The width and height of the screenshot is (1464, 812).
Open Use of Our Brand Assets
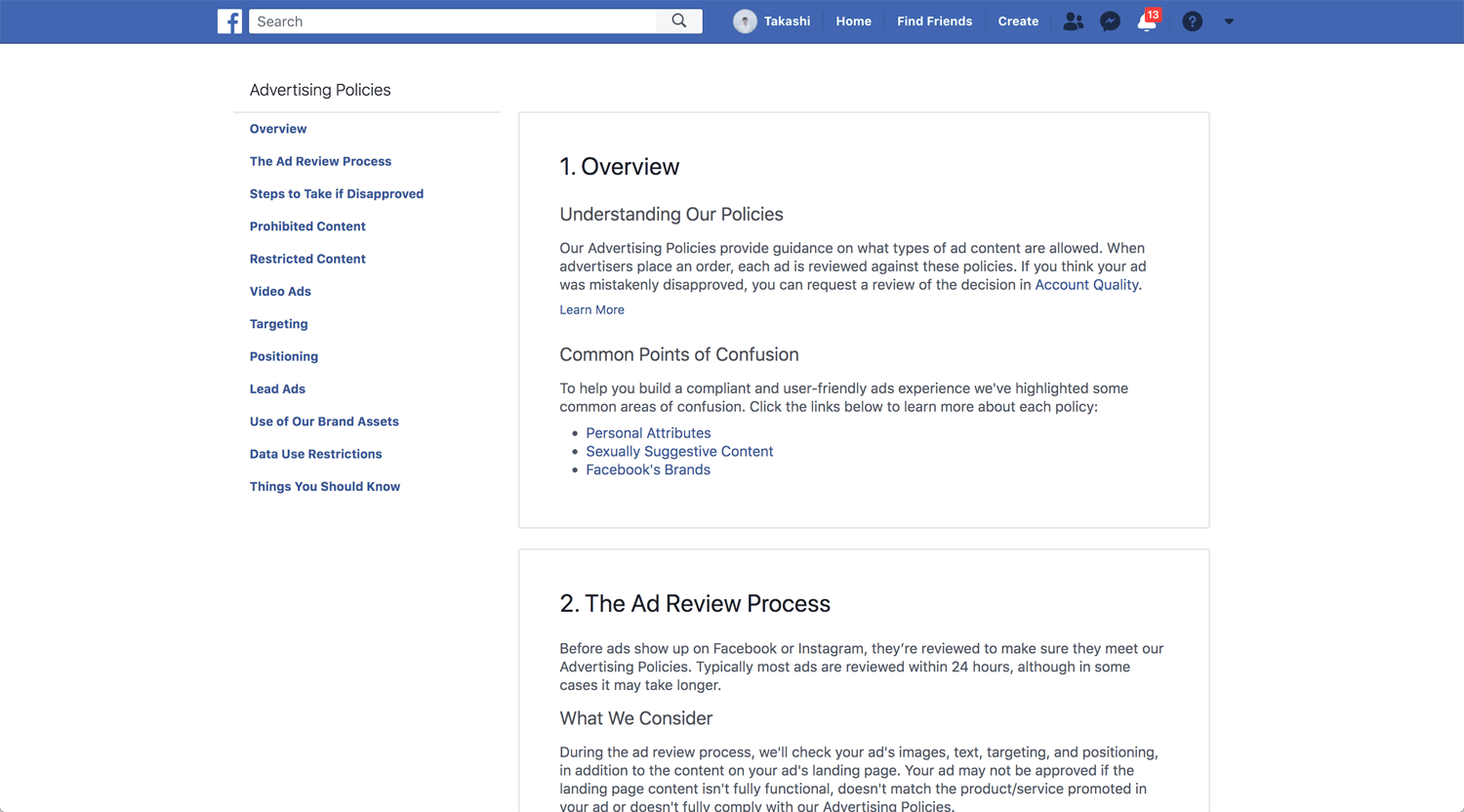tap(324, 422)
